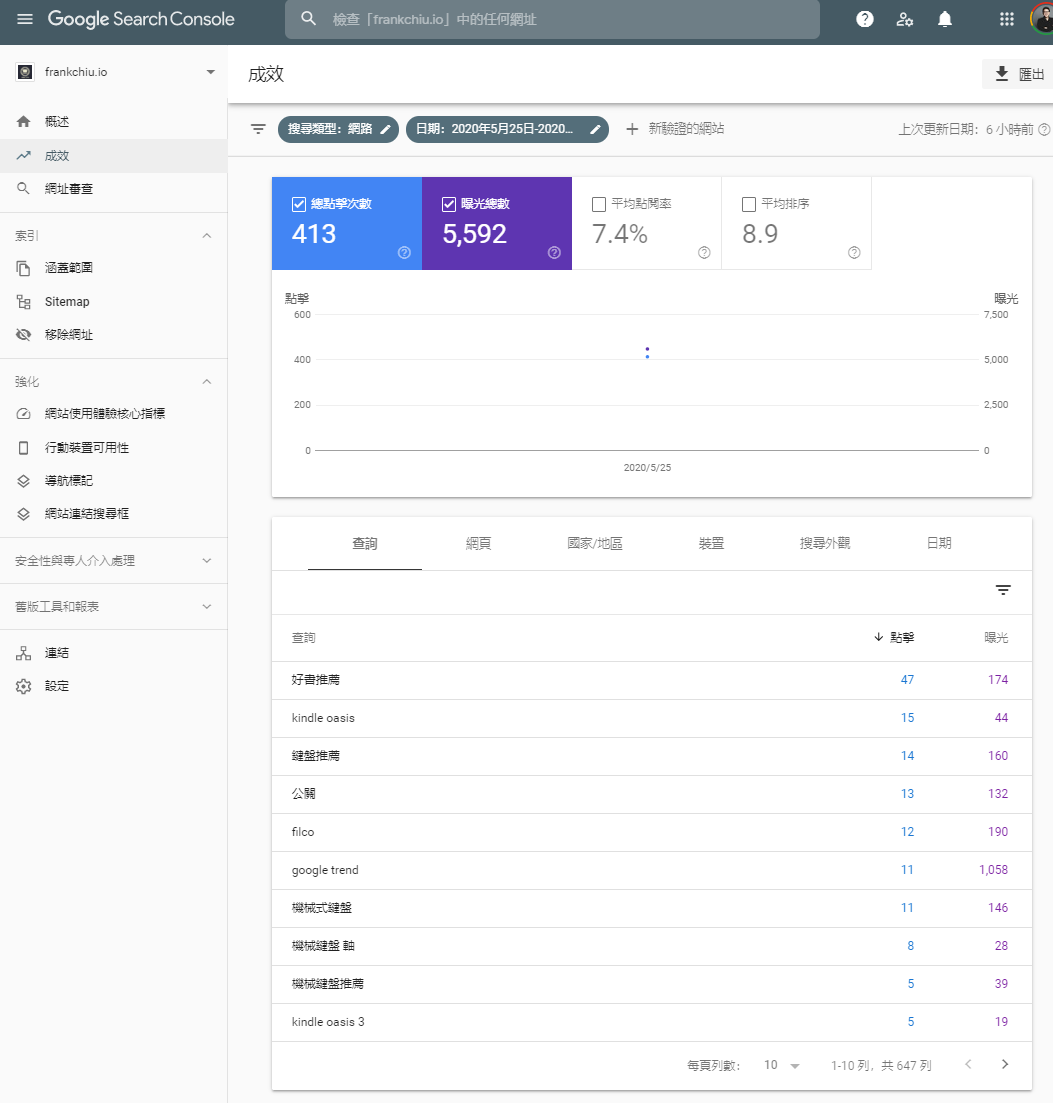This screenshot has height=1103, width=1053.
Task: Open the notifications bell icon
Action: pos(945,19)
